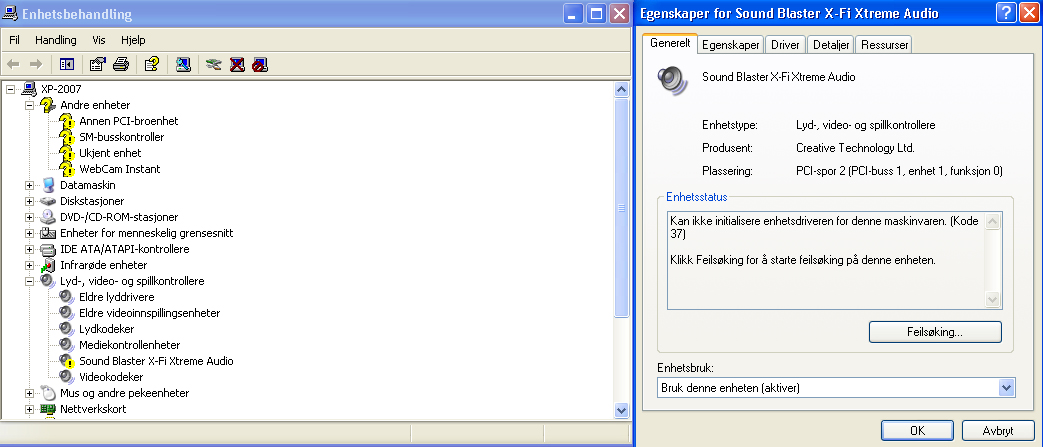Select WebCam Instant device
Viewport: 1043px width, 447px height.
point(120,169)
